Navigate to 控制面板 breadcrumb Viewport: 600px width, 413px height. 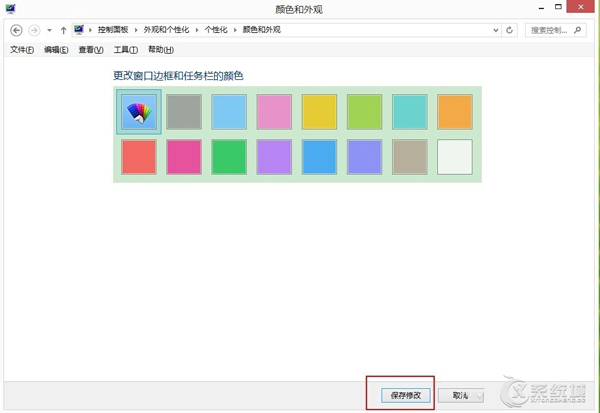[113, 30]
